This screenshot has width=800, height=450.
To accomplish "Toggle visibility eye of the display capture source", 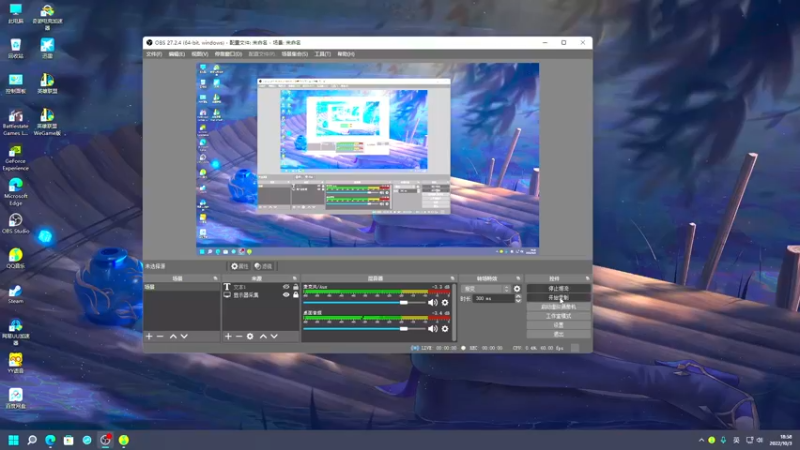I will coord(286,295).
